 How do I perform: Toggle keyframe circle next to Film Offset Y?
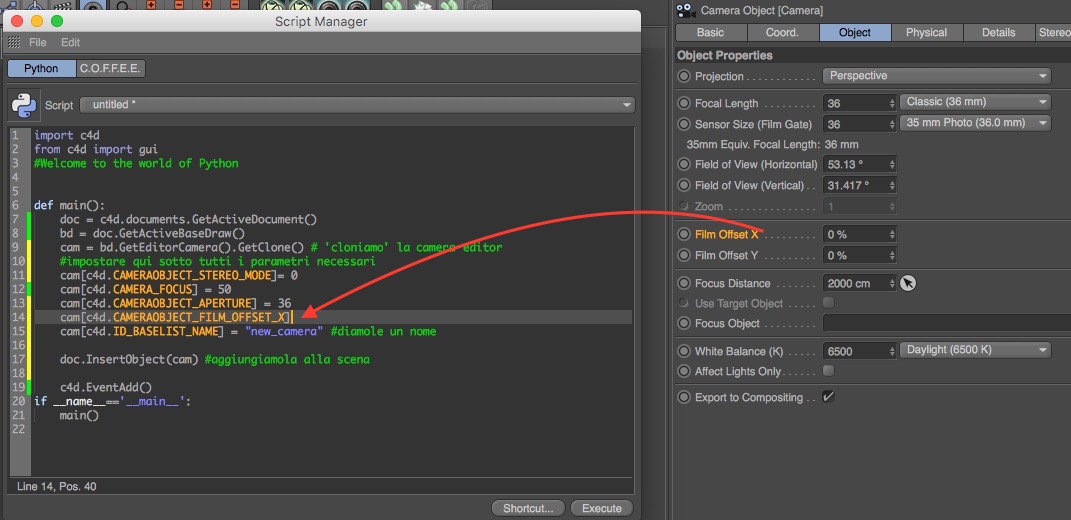pyautogui.click(x=684, y=256)
